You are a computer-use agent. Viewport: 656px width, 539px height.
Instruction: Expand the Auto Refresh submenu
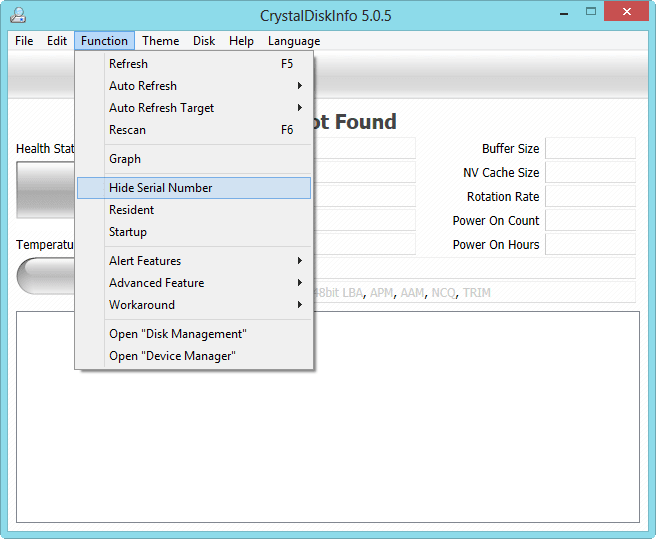[x=194, y=86]
